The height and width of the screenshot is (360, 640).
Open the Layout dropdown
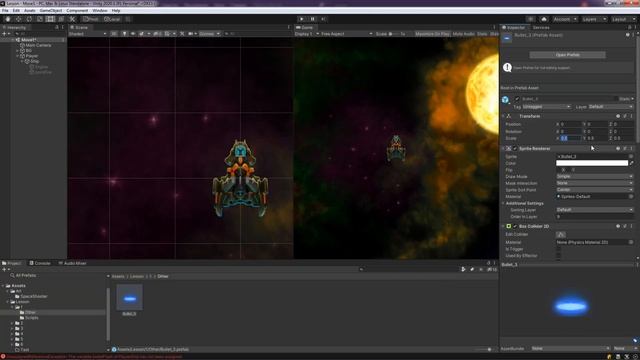pos(623,19)
